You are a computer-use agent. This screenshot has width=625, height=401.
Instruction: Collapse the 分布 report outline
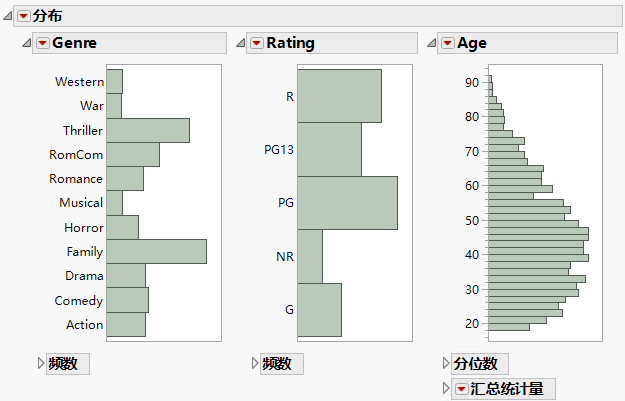(x=9, y=16)
